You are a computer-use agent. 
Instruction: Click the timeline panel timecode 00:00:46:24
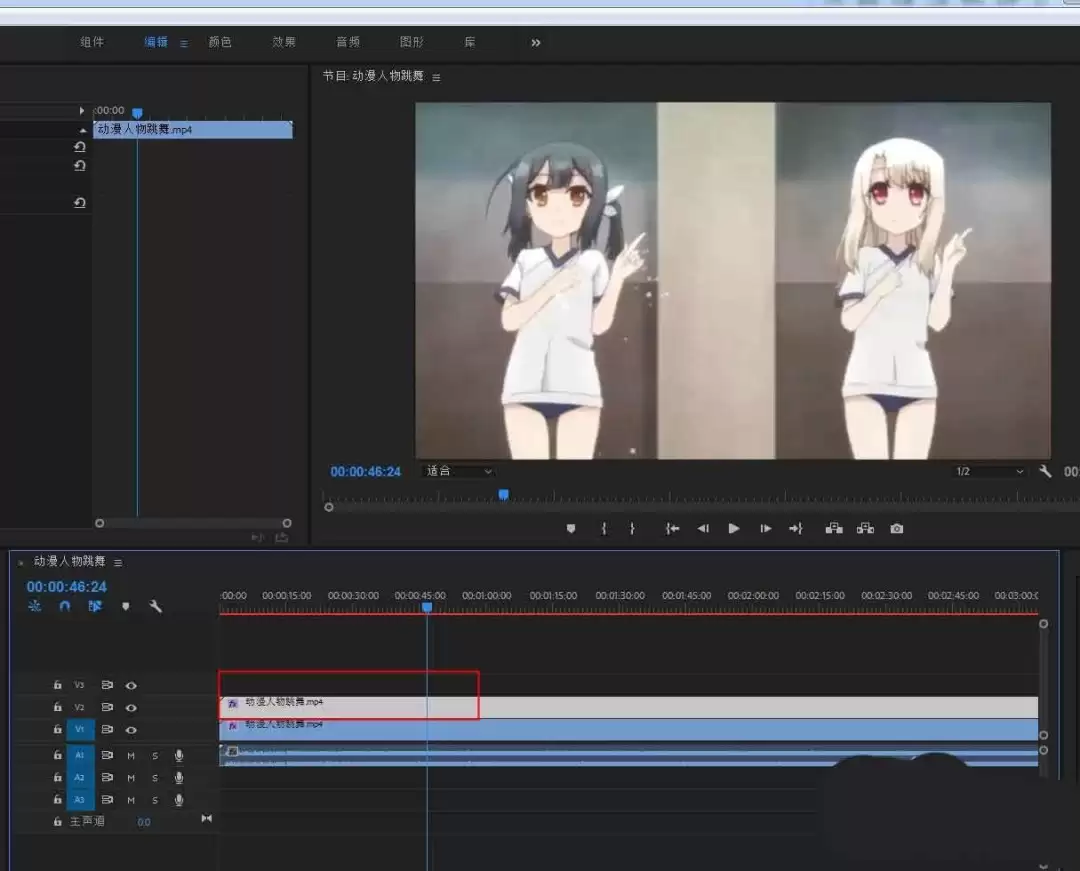click(x=67, y=587)
